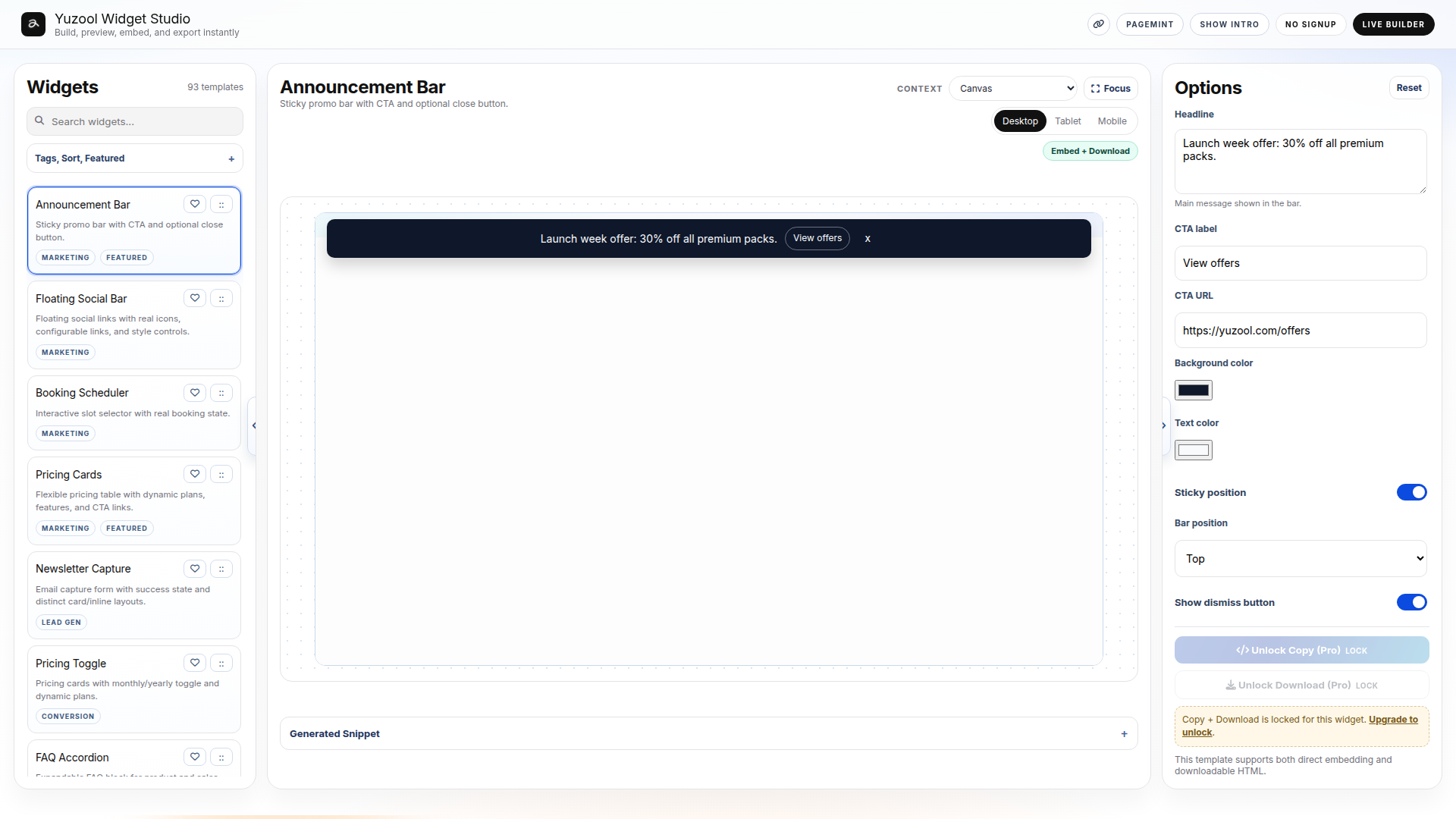Select the Pricing Cards widget card

pyautogui.click(x=134, y=500)
